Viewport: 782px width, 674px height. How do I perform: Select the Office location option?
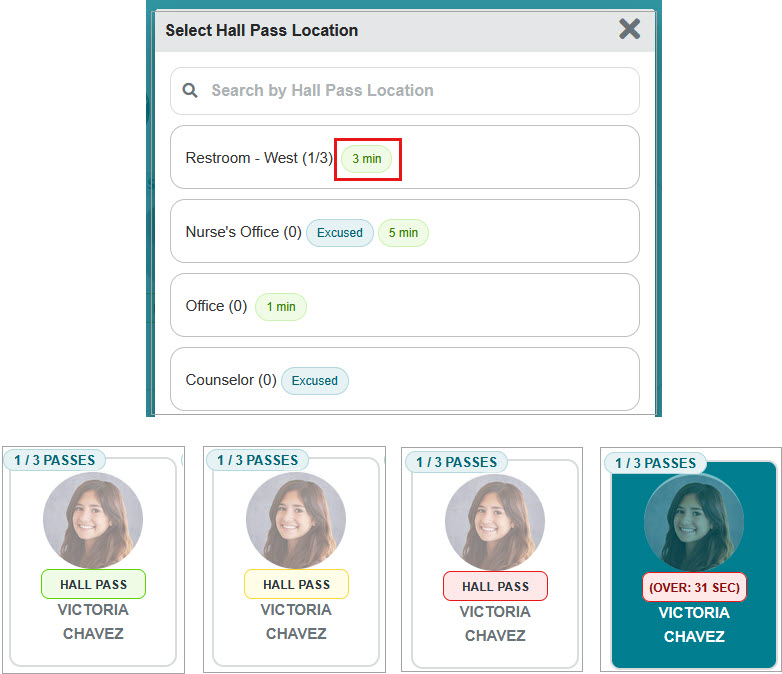pos(215,306)
